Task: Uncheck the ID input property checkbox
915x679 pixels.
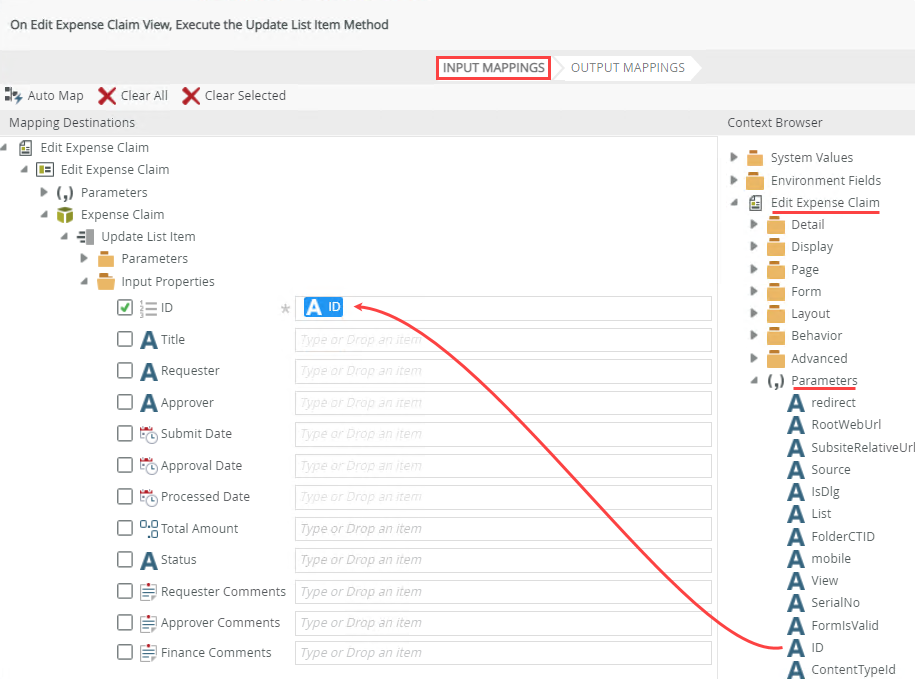Action: [125, 308]
